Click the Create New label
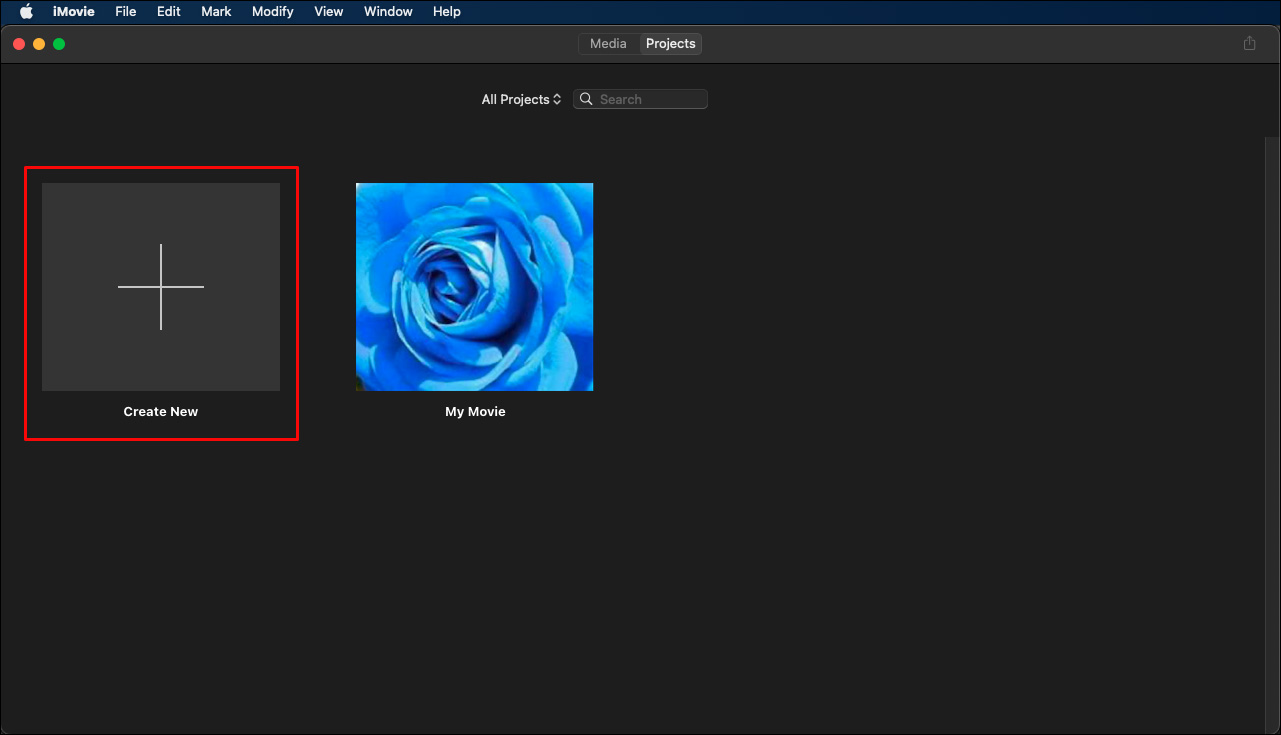 [x=161, y=411]
